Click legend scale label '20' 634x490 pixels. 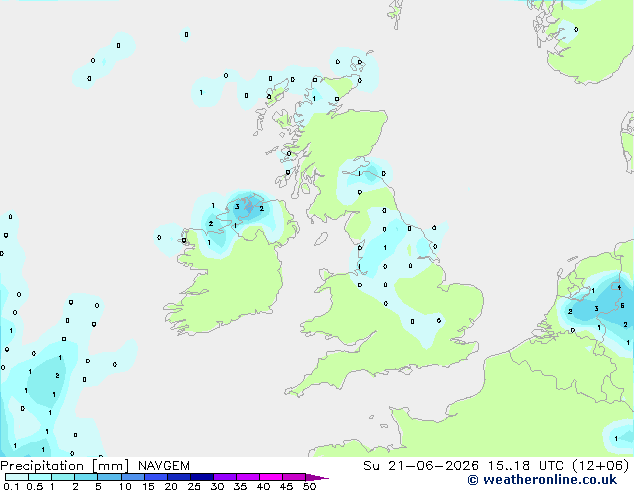[x=171, y=486]
